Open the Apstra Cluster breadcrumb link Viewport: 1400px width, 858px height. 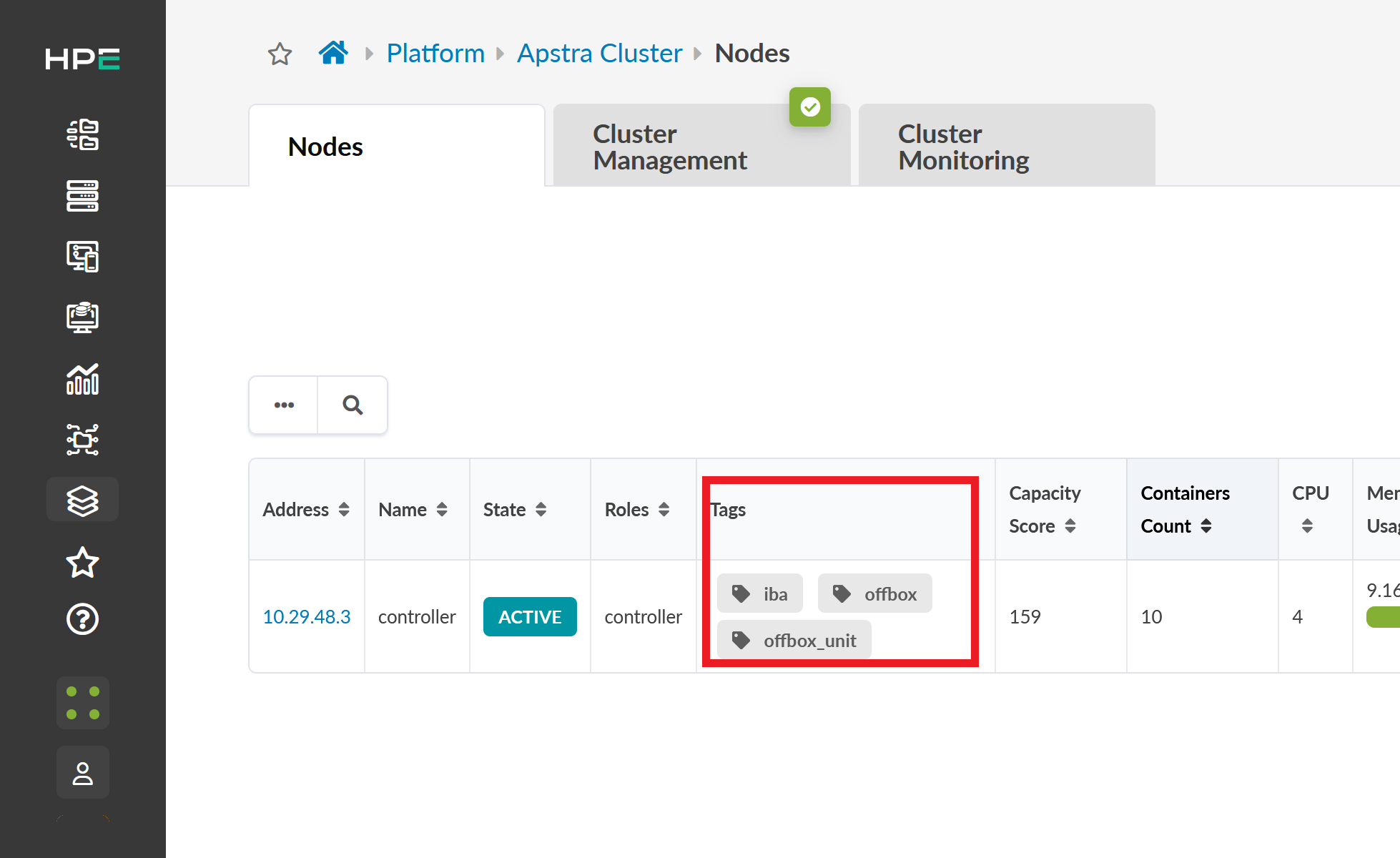600,54
